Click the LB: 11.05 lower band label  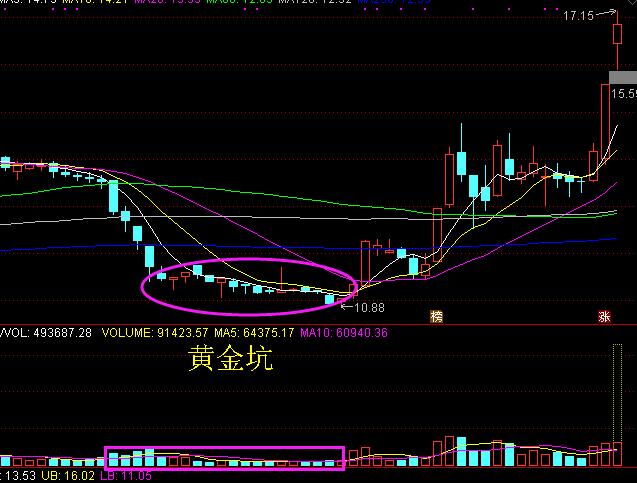pyautogui.click(x=126, y=476)
